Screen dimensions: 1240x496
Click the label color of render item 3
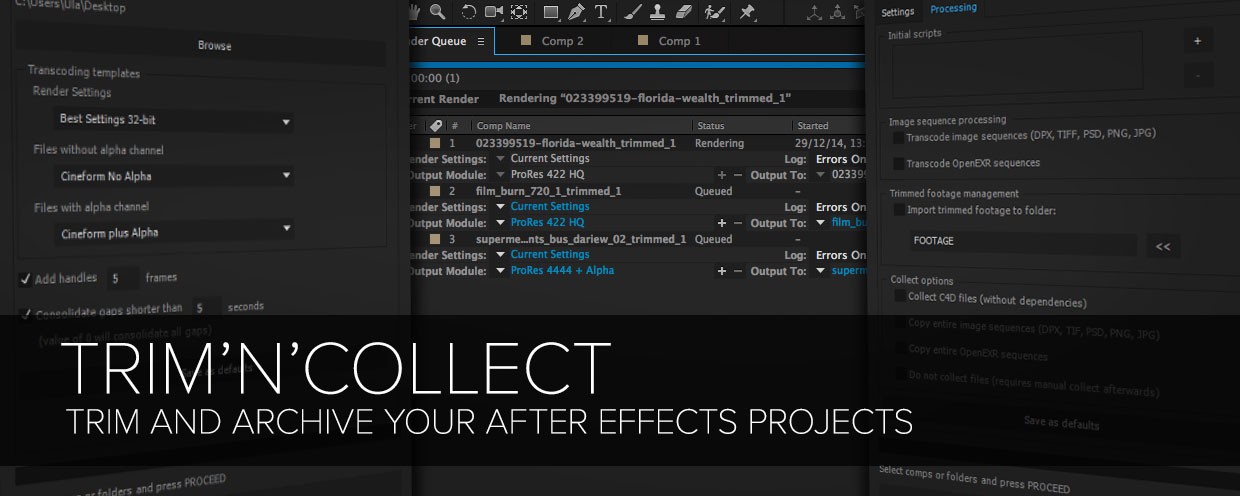pyautogui.click(x=435, y=239)
